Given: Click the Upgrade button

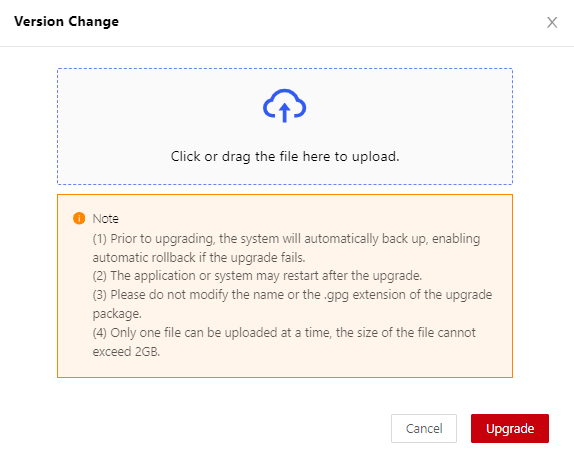Looking at the screenshot, I should 510,428.
